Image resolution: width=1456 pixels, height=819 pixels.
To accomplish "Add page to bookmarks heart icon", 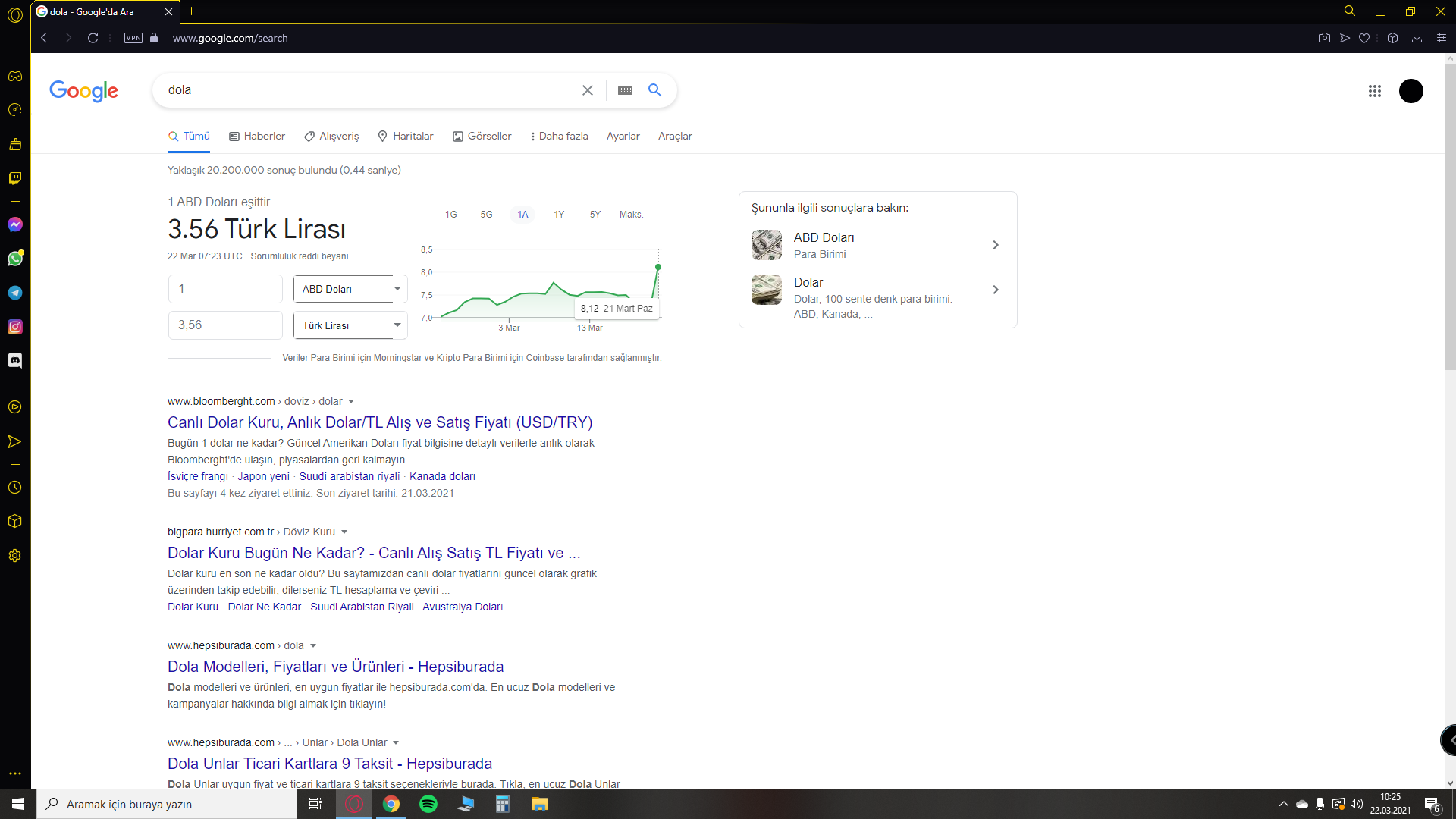I will (x=1364, y=38).
